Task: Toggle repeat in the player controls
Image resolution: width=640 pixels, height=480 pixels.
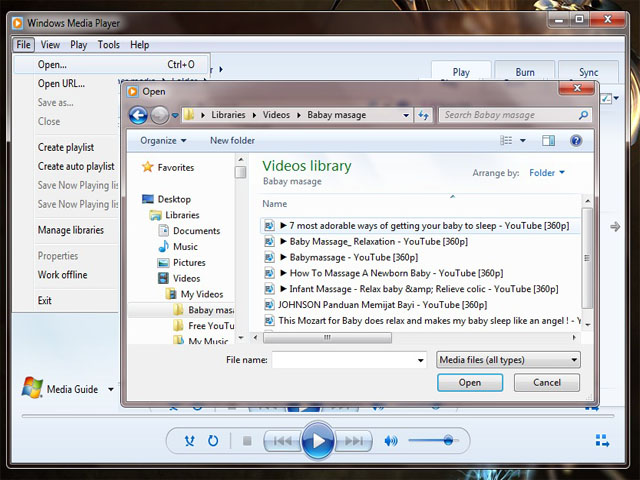Action: pyautogui.click(x=213, y=441)
